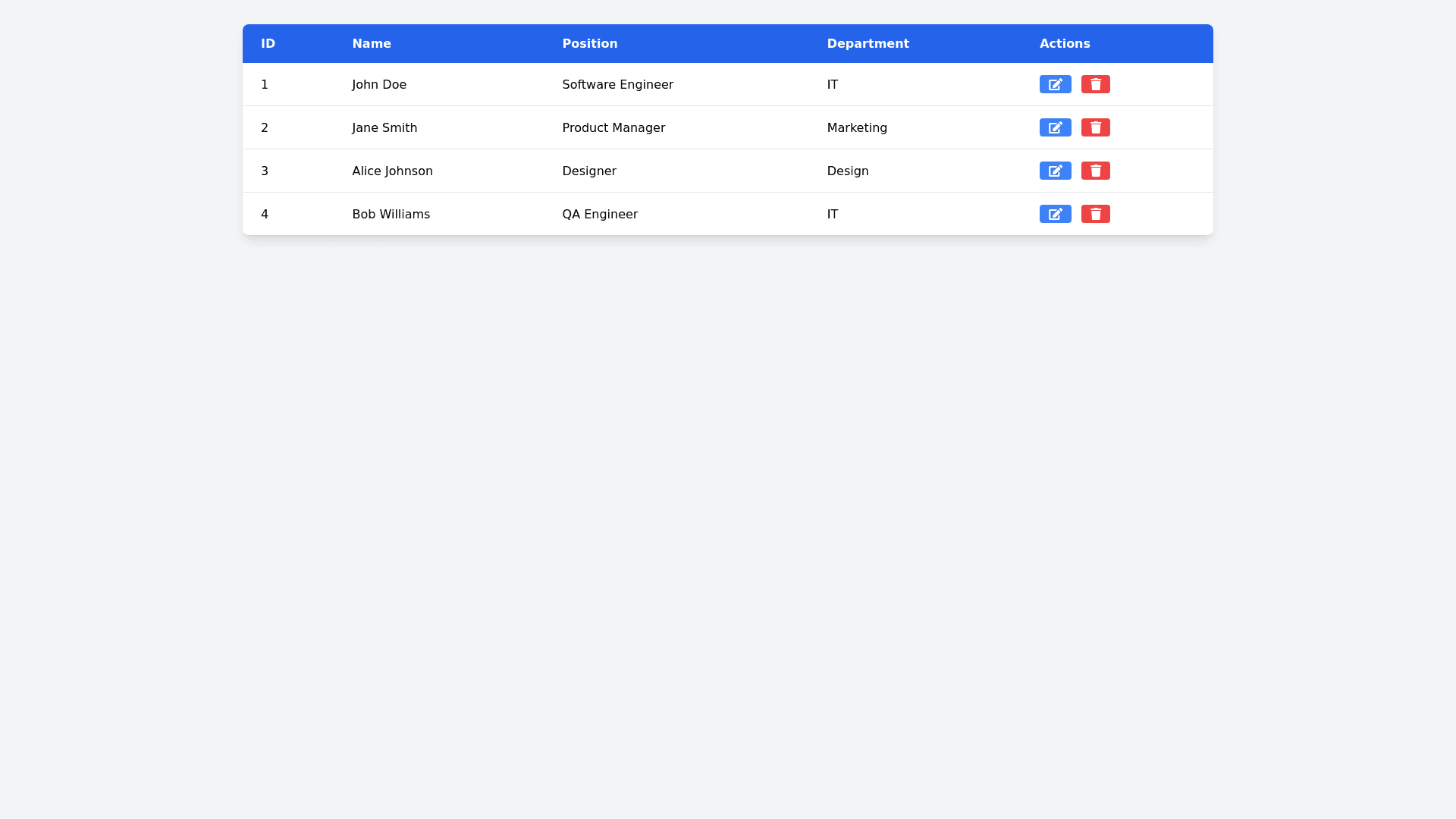The image size is (1456, 819).
Task: Delete Bob Williams using trash button
Action: point(1095,214)
